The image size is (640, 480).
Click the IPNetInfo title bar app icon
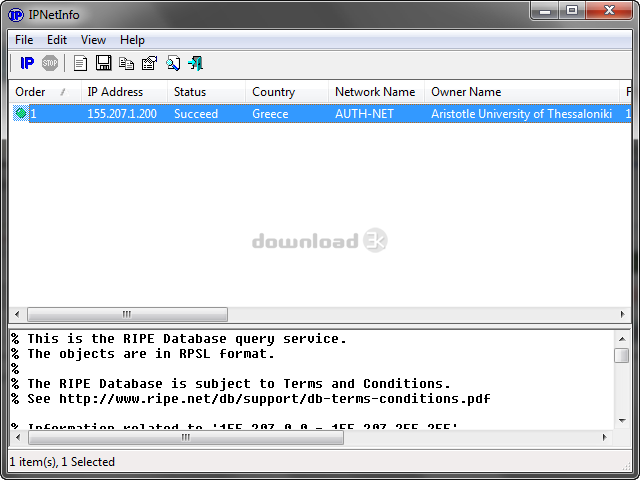point(16,15)
